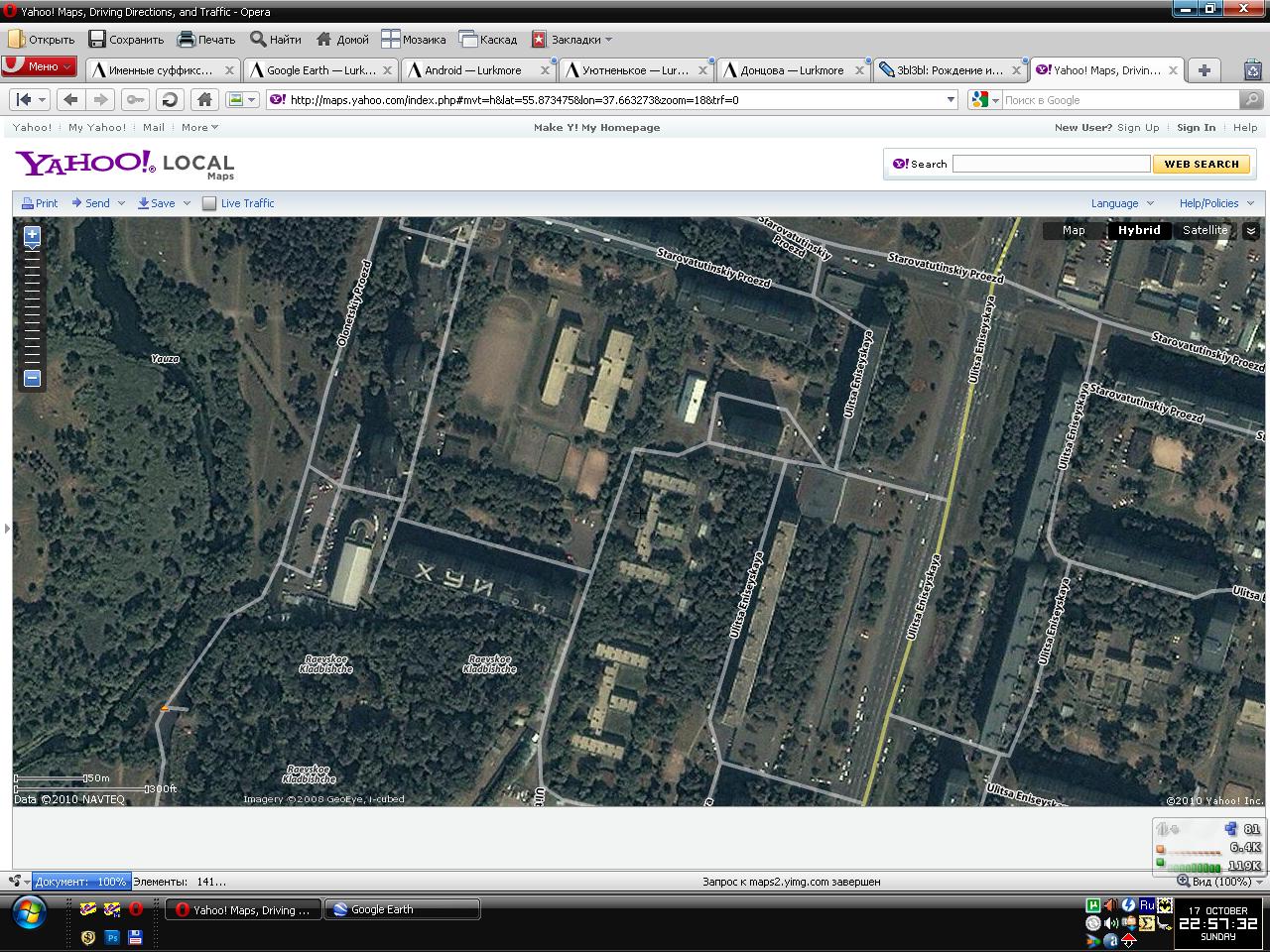This screenshot has width=1270, height=952.
Task: Click the Help link at top right
Action: coord(1245,127)
